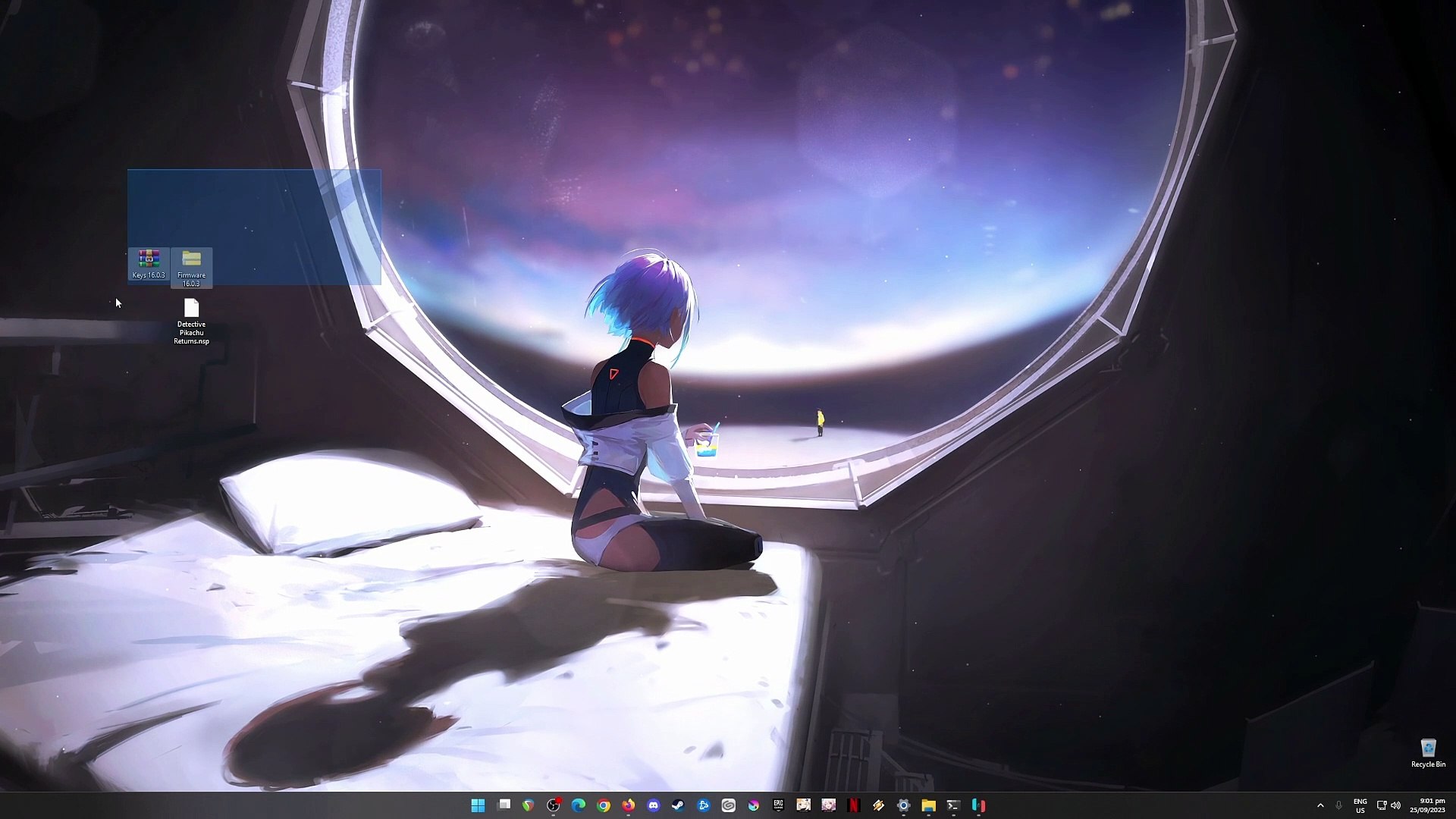Launch OBS Studio from the taskbar
The image size is (1456, 819).
[x=554, y=805]
